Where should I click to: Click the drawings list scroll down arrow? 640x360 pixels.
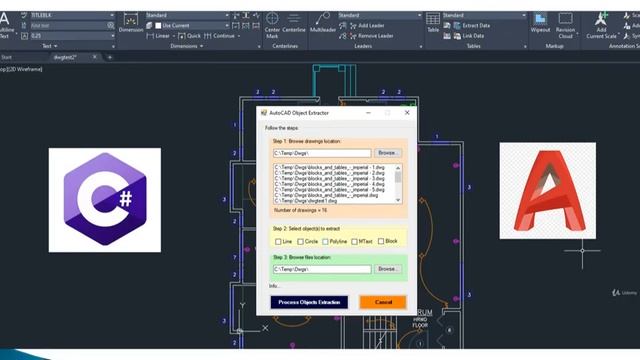[398, 200]
